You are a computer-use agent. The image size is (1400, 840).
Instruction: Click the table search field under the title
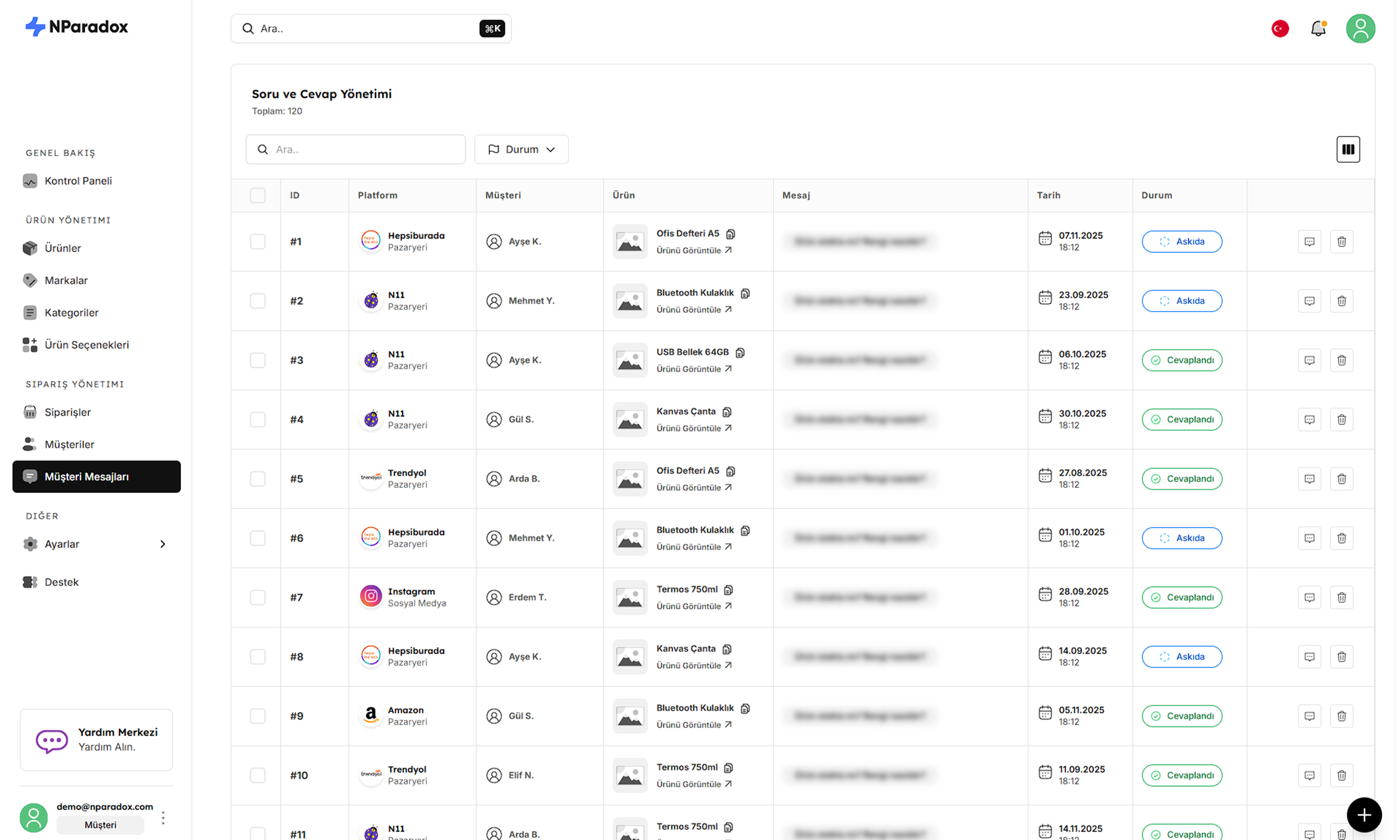[356, 149]
